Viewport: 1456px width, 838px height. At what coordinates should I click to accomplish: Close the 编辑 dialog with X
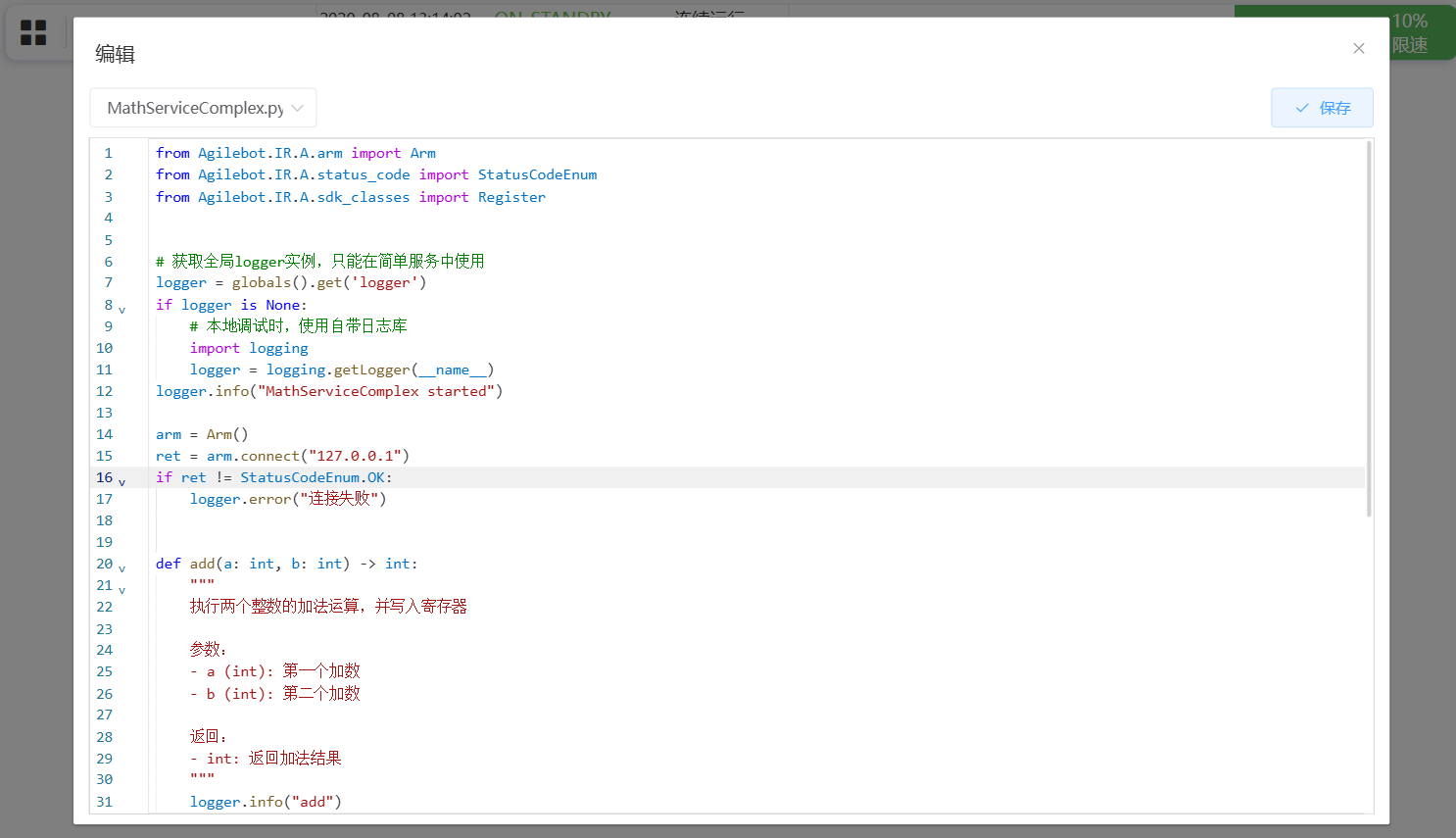point(1358,48)
